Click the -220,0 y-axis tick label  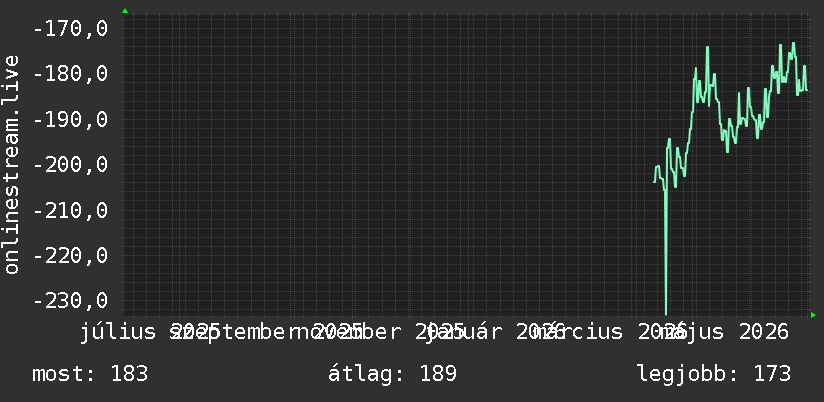point(70,255)
